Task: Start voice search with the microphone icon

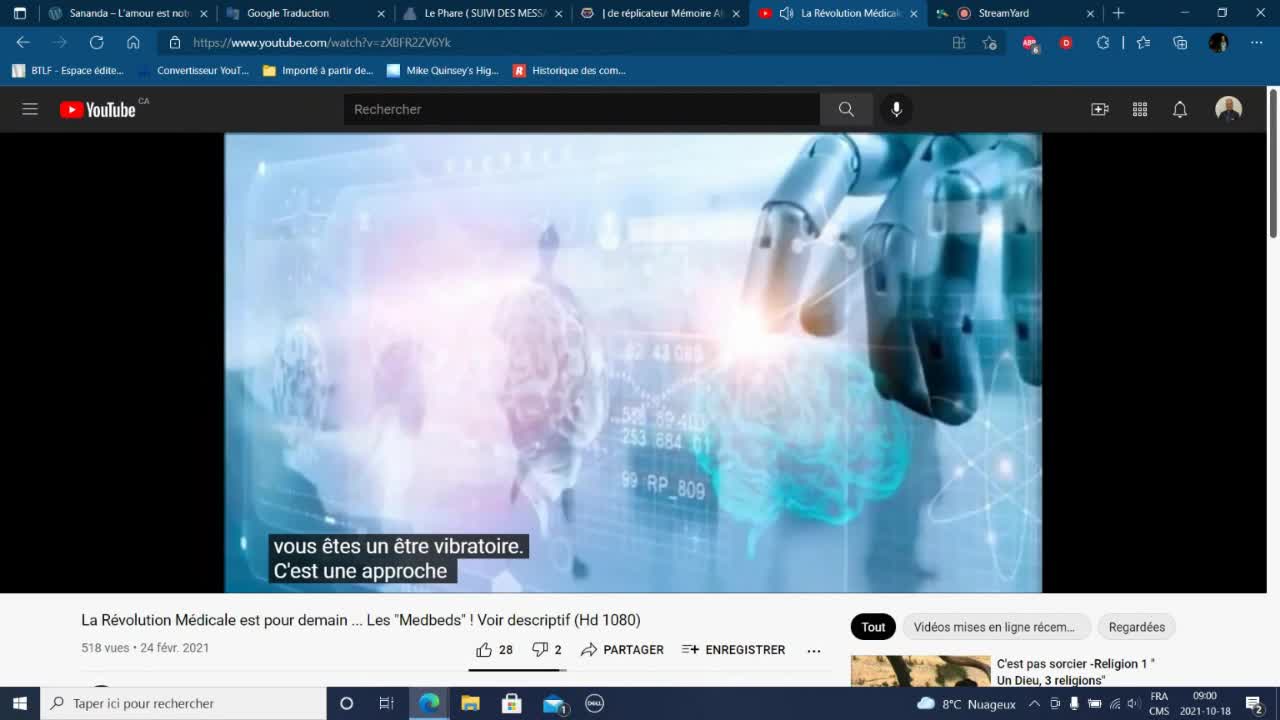Action: click(896, 109)
